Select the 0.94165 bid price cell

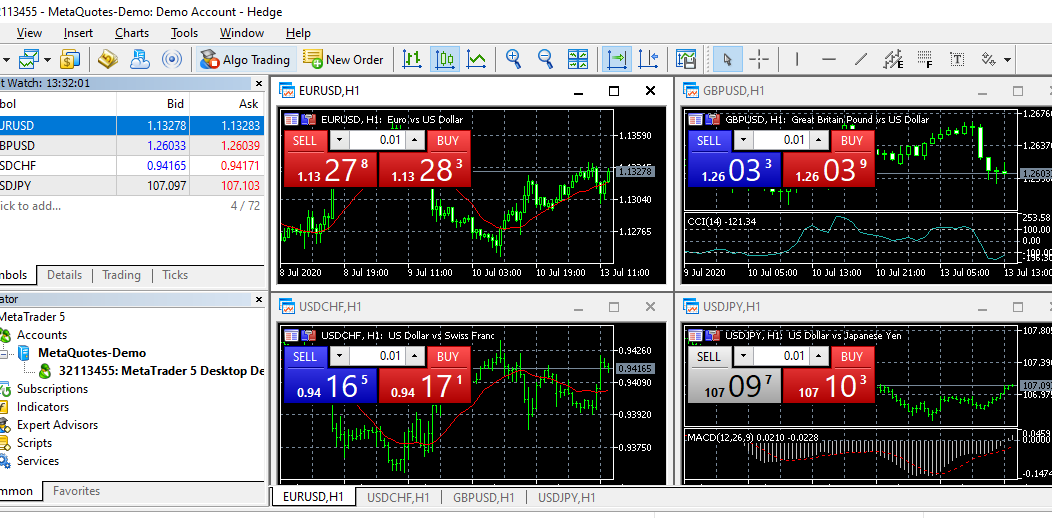(x=154, y=166)
